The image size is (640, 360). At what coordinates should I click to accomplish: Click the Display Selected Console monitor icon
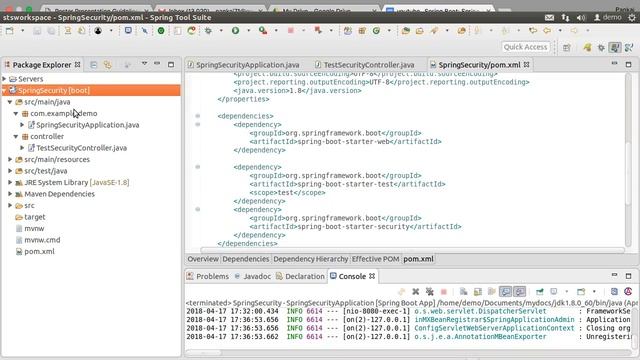(554, 291)
